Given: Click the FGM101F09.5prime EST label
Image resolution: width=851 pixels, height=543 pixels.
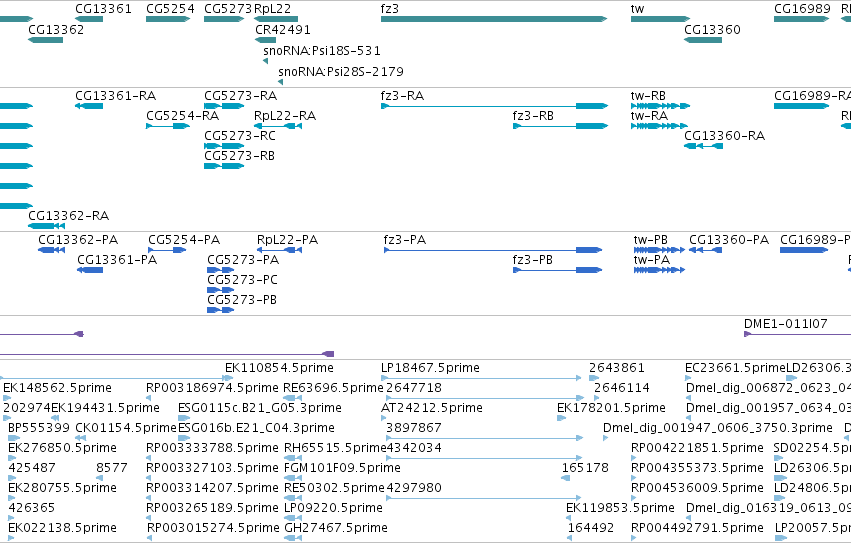Looking at the screenshot, I should [x=342, y=468].
